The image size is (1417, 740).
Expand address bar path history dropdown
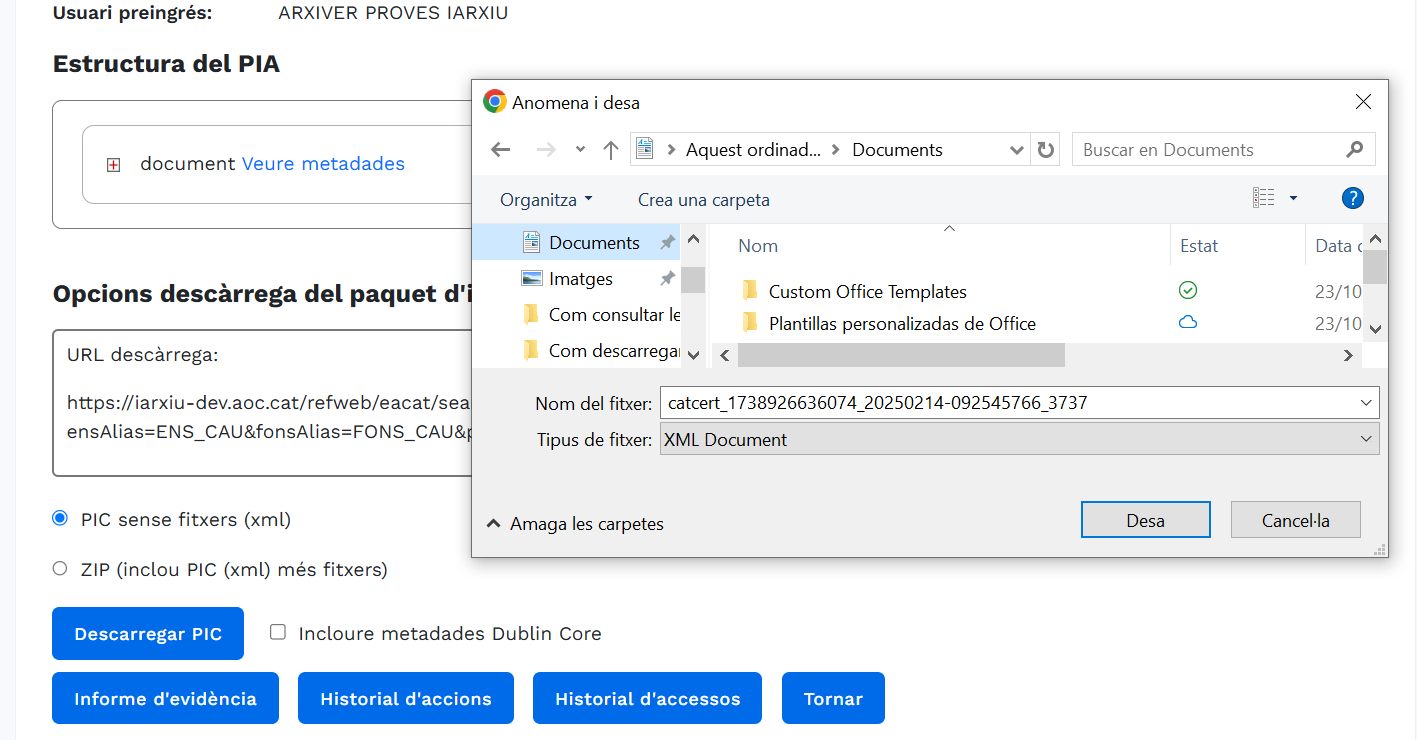(1017, 150)
